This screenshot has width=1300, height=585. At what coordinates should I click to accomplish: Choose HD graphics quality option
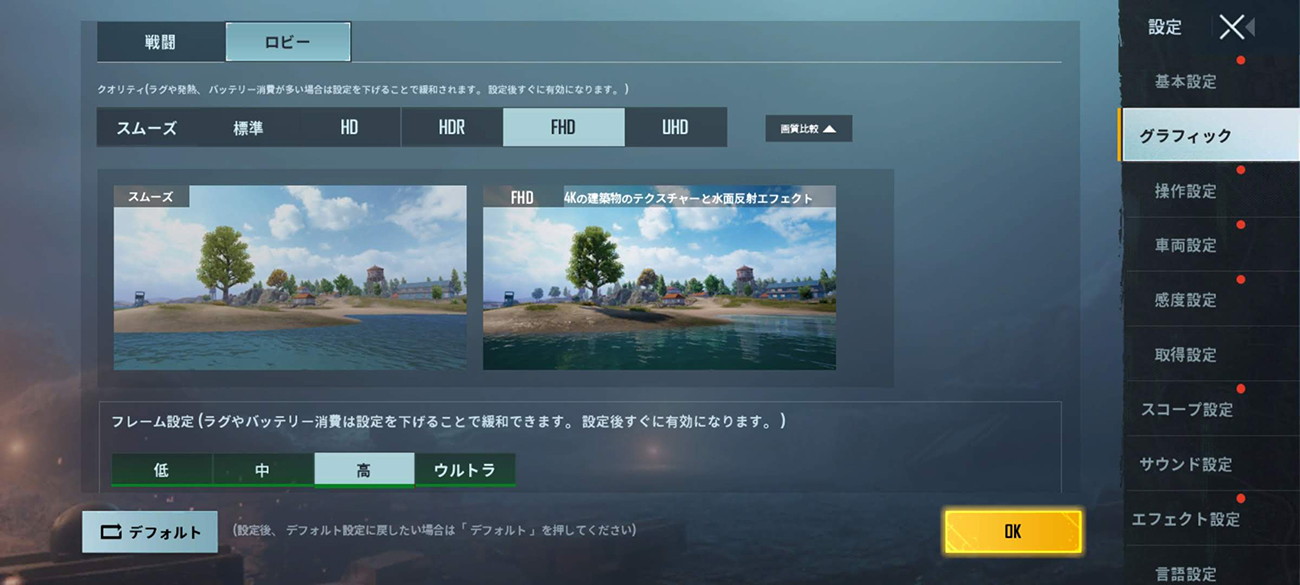coord(349,128)
